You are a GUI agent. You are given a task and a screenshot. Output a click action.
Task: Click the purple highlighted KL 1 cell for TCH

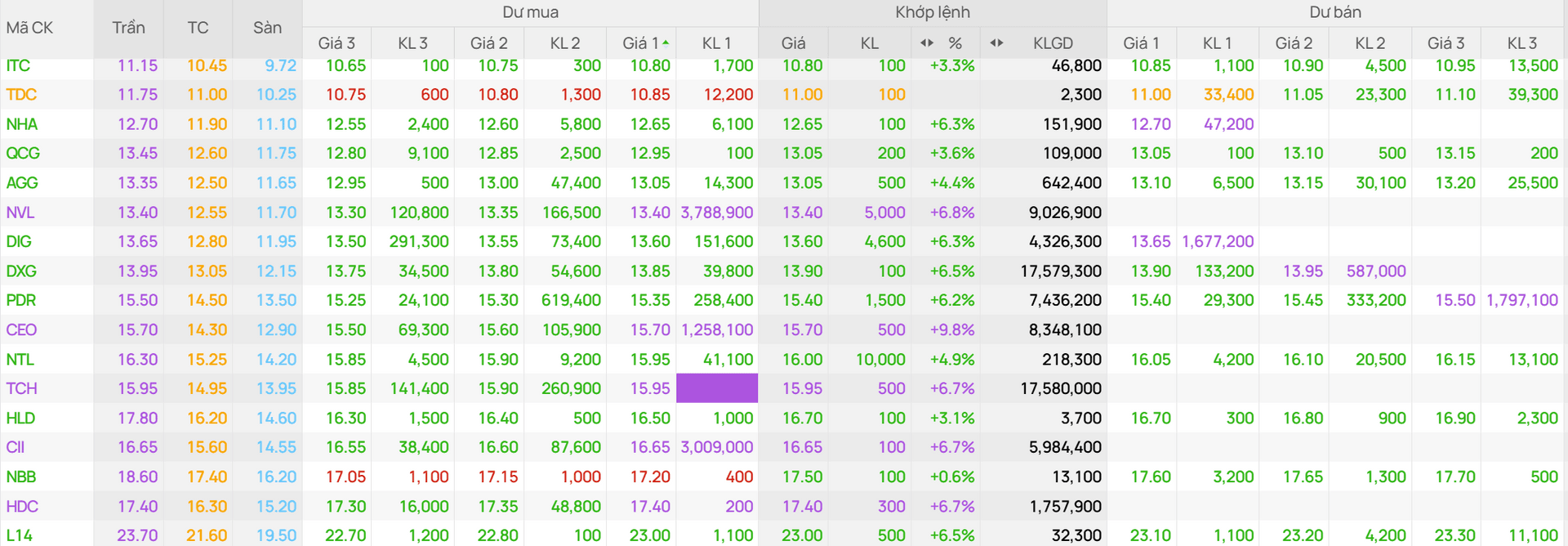point(717,388)
